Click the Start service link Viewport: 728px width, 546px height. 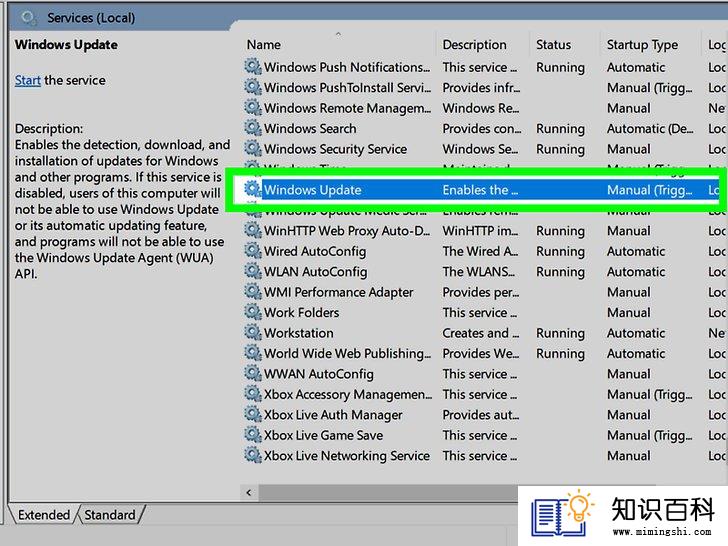pos(27,80)
